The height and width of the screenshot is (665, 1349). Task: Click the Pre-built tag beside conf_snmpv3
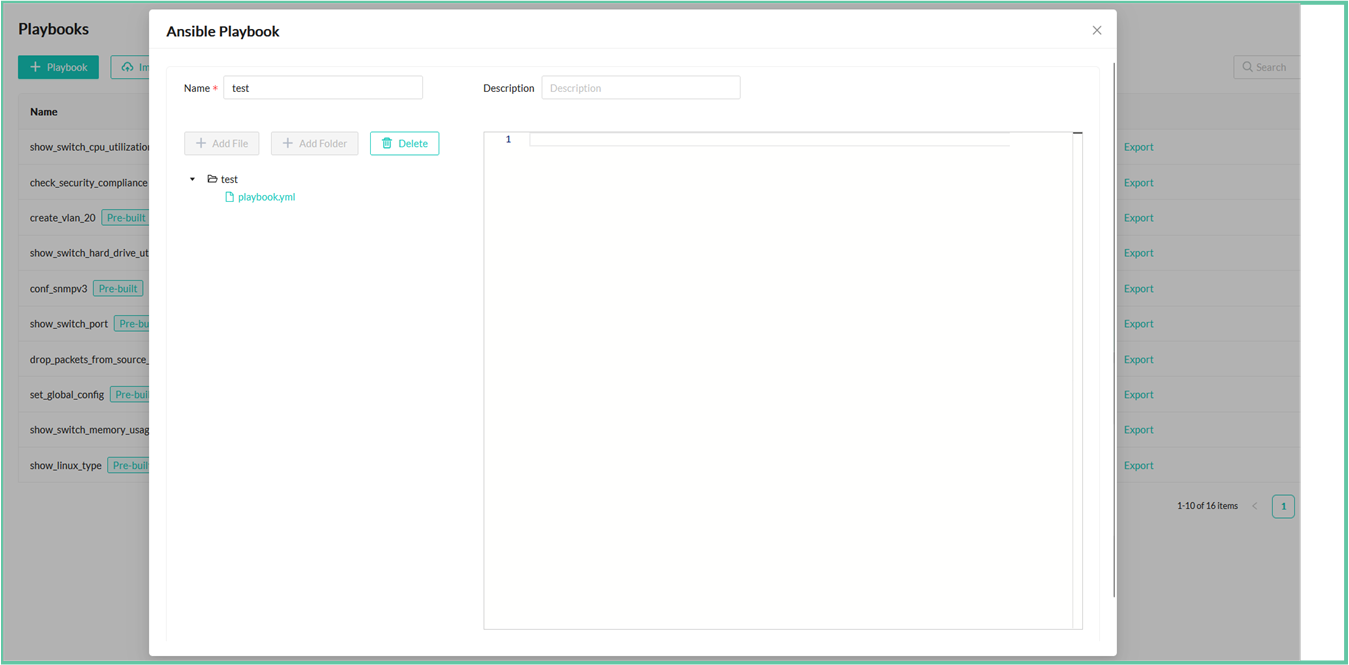point(118,289)
